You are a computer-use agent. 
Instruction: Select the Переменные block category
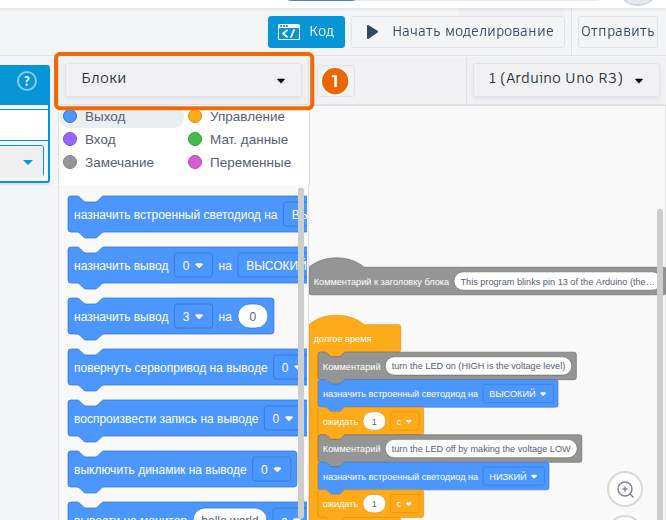coord(240,162)
